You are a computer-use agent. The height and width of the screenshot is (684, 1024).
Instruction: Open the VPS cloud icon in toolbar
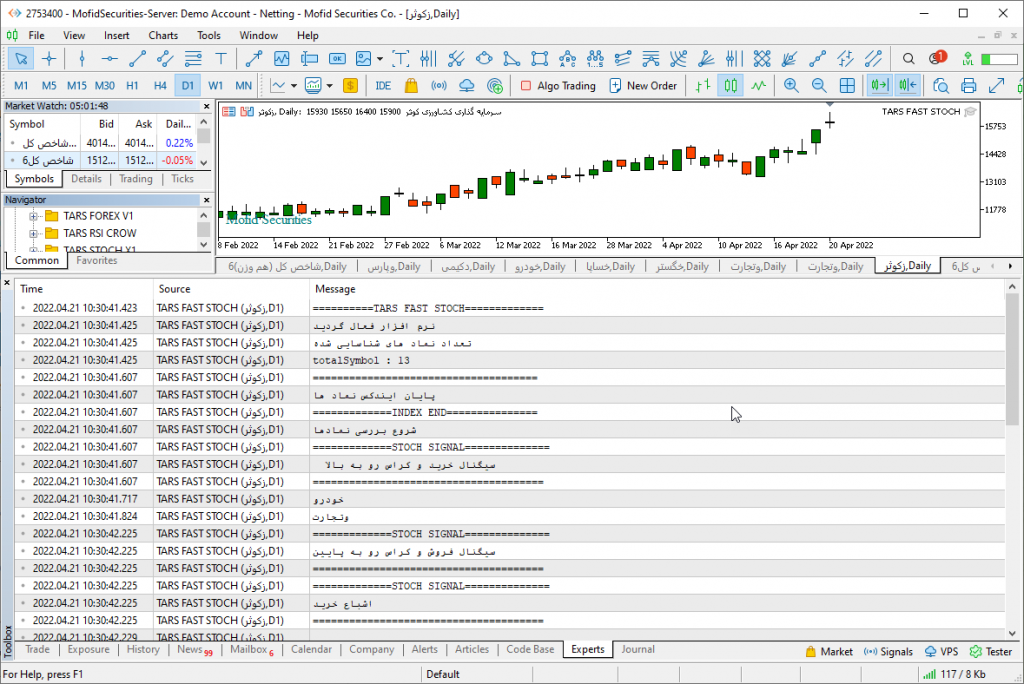[x=467, y=86]
